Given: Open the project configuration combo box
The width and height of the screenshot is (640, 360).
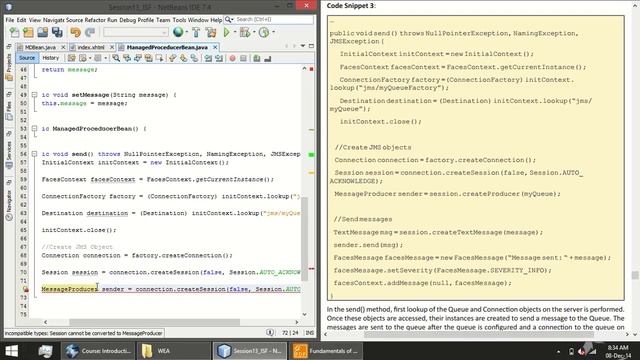Looking at the screenshot, I should (136, 32).
